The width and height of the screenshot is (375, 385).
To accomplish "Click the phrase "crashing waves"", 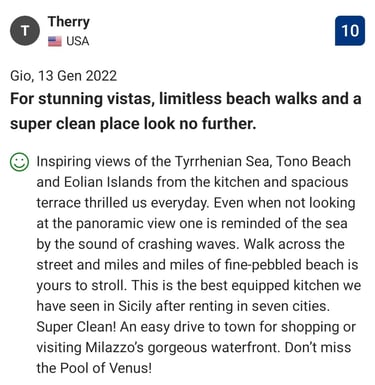I will 188,244.
